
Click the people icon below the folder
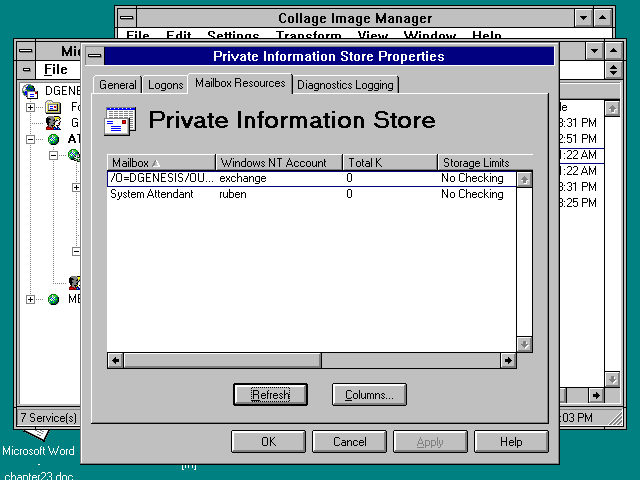(x=53, y=123)
